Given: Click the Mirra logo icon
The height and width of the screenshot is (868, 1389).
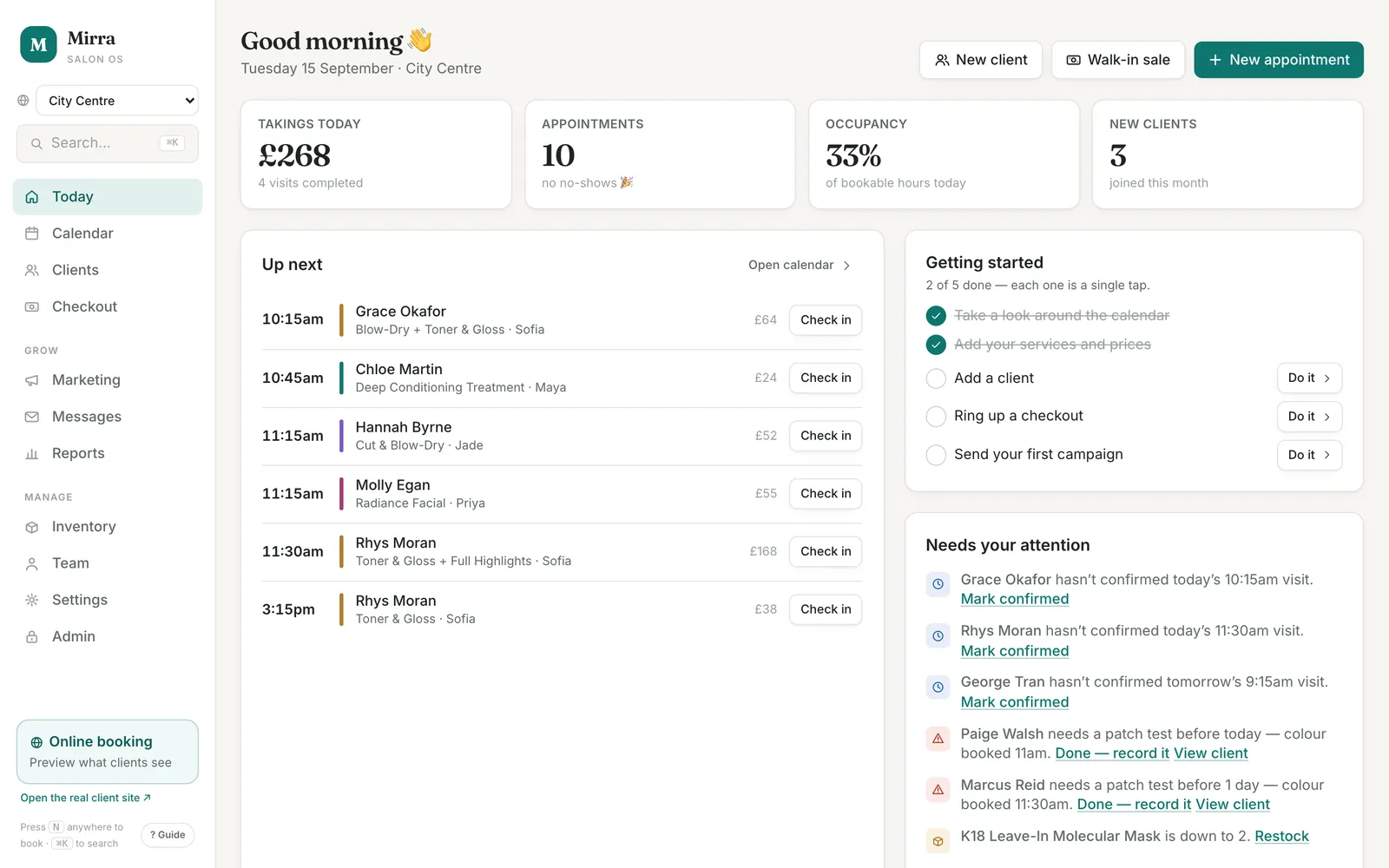Looking at the screenshot, I should (38, 45).
